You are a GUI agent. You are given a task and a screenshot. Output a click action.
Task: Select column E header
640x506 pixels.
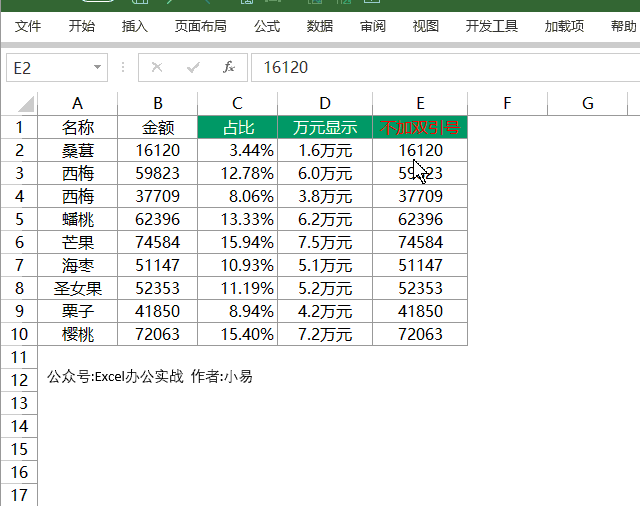coord(420,104)
